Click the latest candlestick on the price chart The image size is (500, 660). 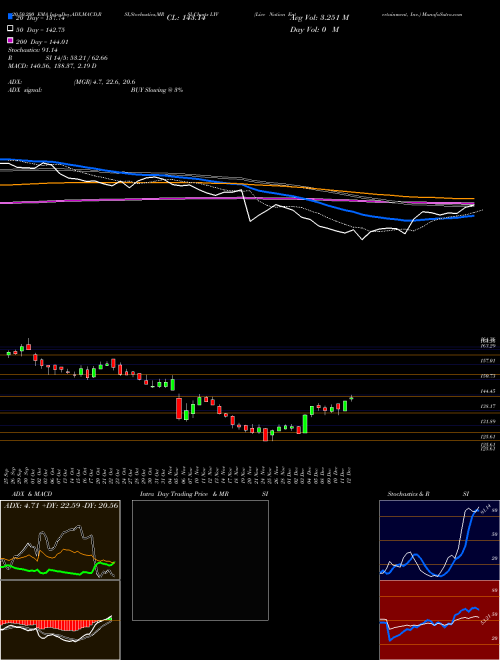point(351,398)
